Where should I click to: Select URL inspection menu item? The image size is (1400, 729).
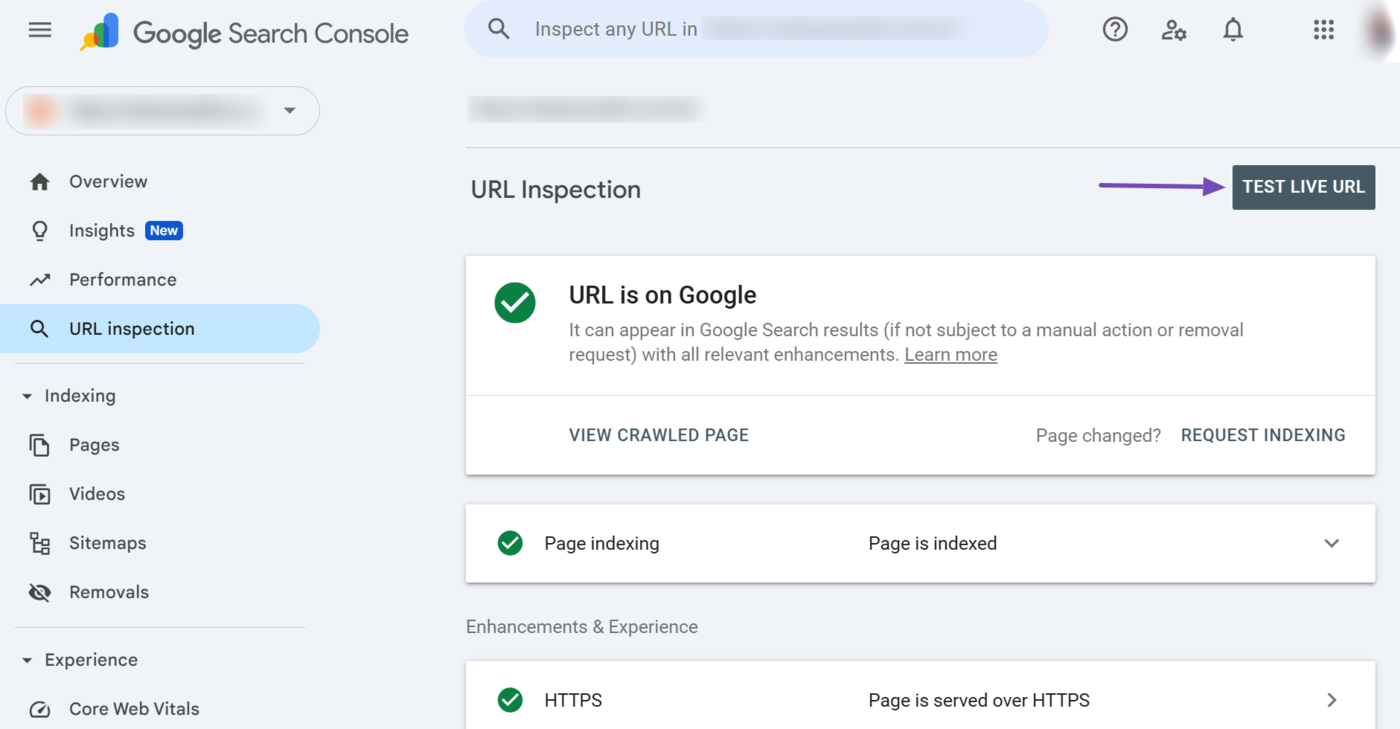point(160,329)
